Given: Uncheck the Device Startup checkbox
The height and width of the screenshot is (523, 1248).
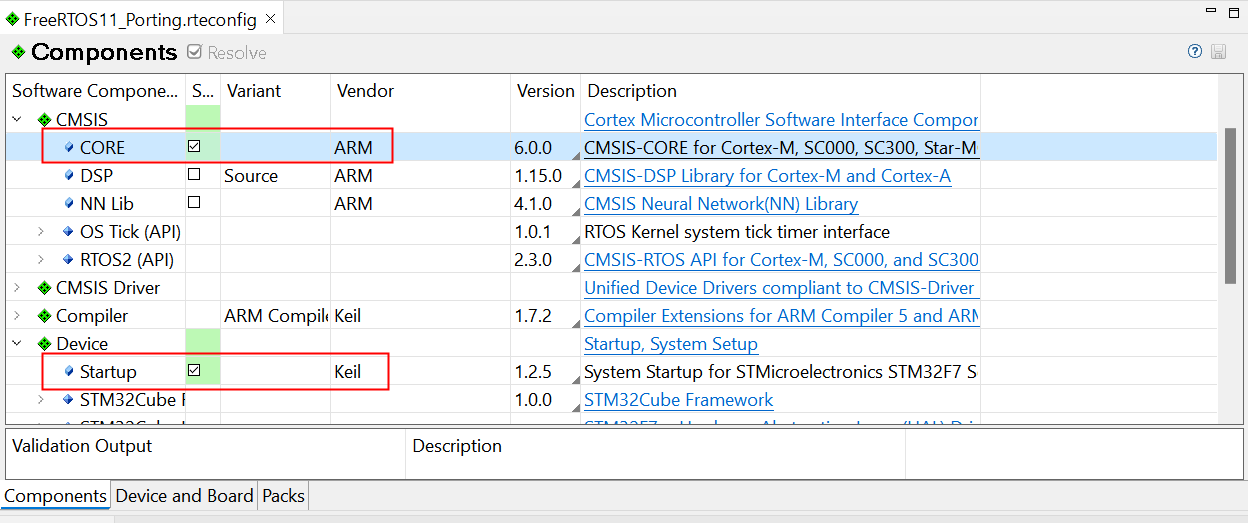Looking at the screenshot, I should point(194,371).
